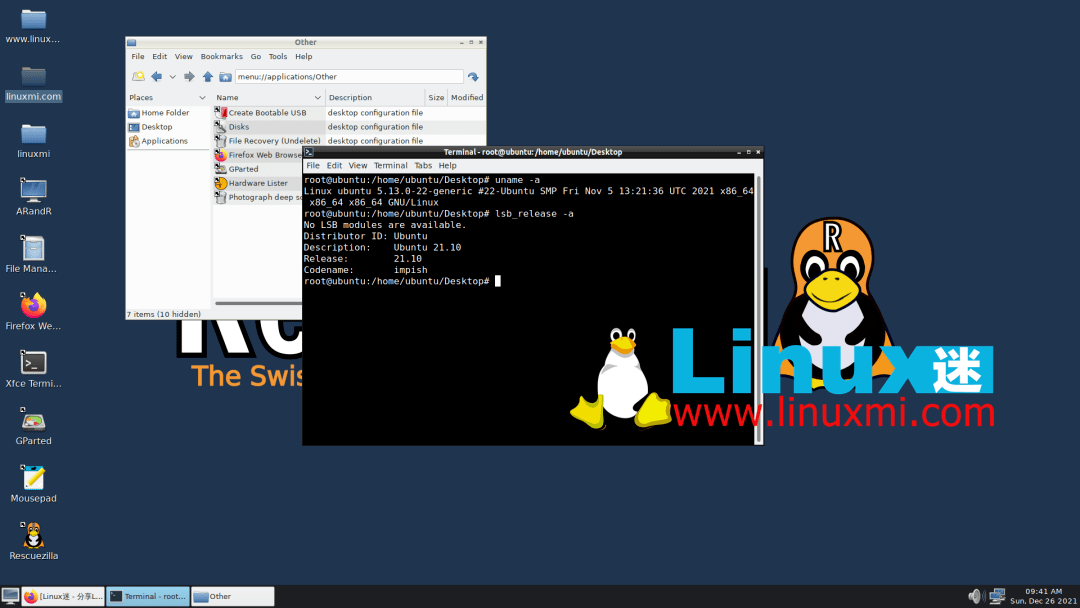Open the Tabs menu in the terminal
The width and height of the screenshot is (1080, 608).
[423, 166]
